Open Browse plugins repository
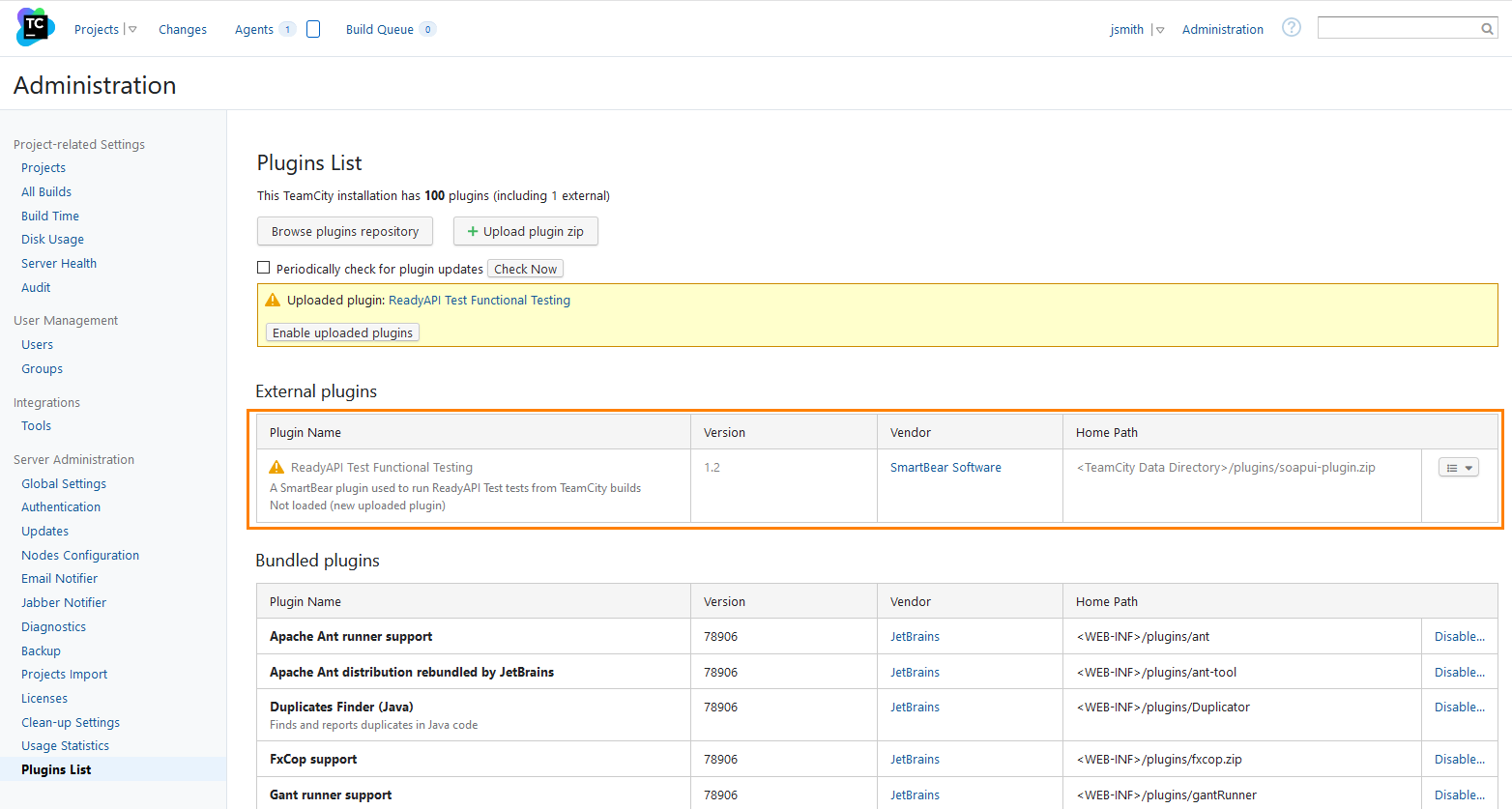Viewport: 1512px width, 809px height. pos(344,231)
